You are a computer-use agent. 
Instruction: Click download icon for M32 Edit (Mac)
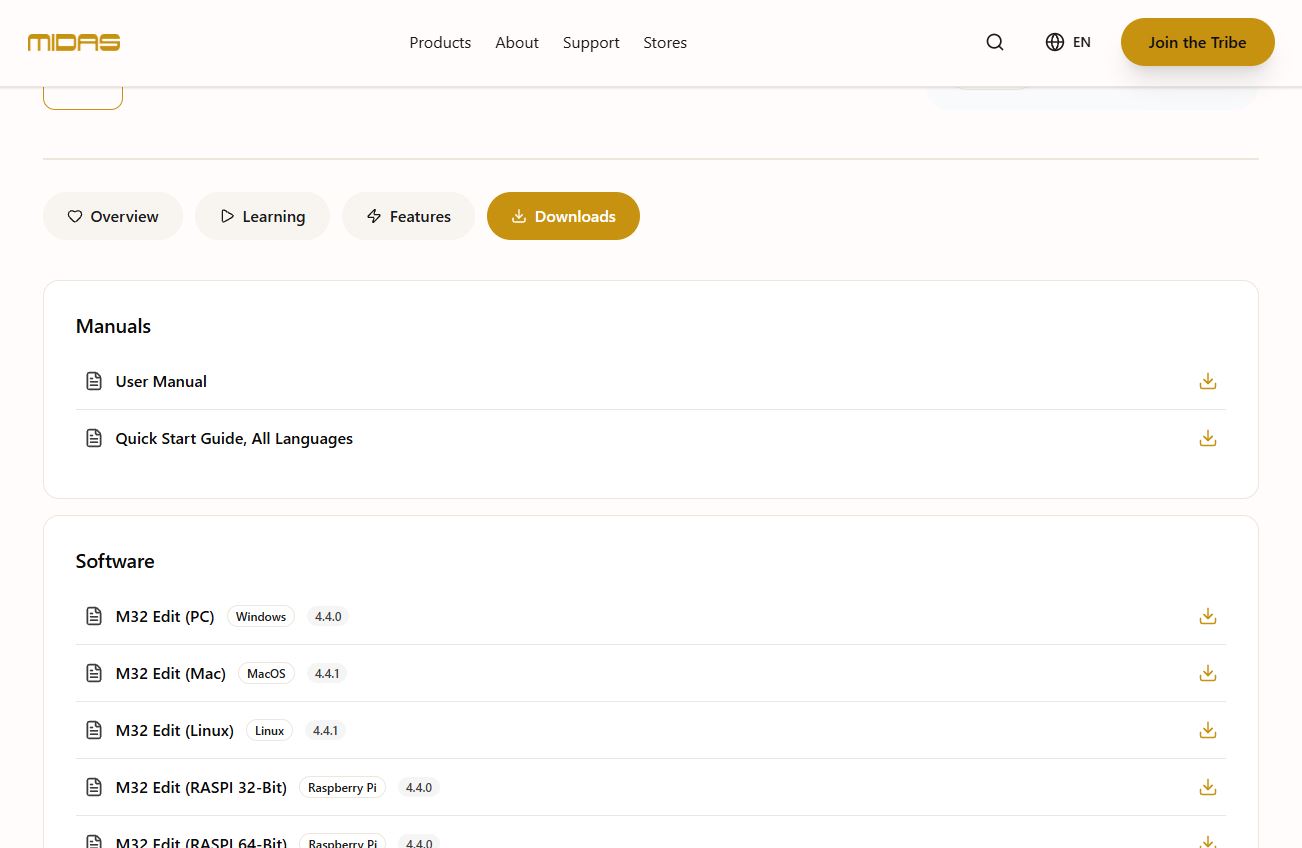[x=1208, y=673]
